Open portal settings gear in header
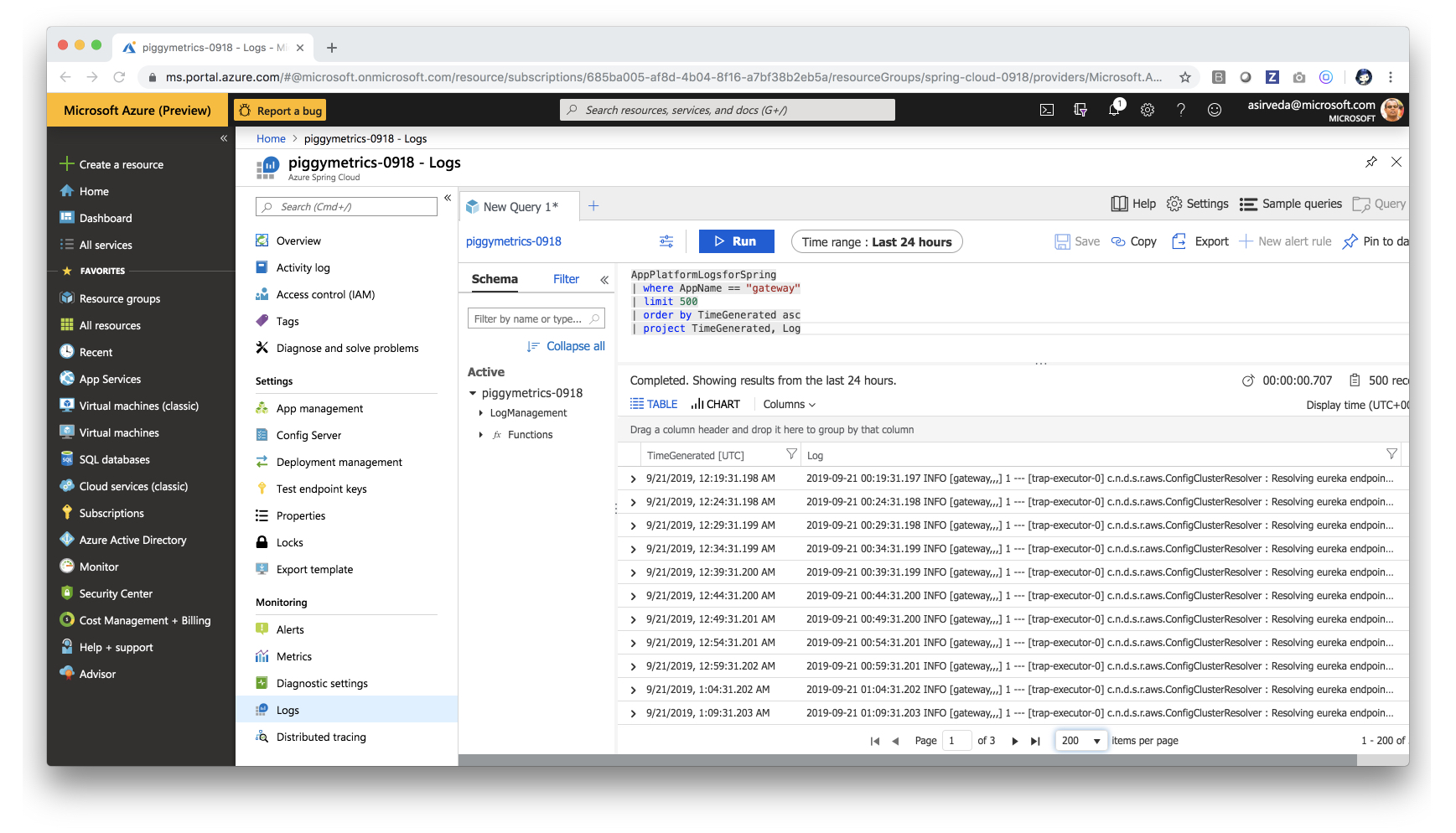 [x=1148, y=110]
